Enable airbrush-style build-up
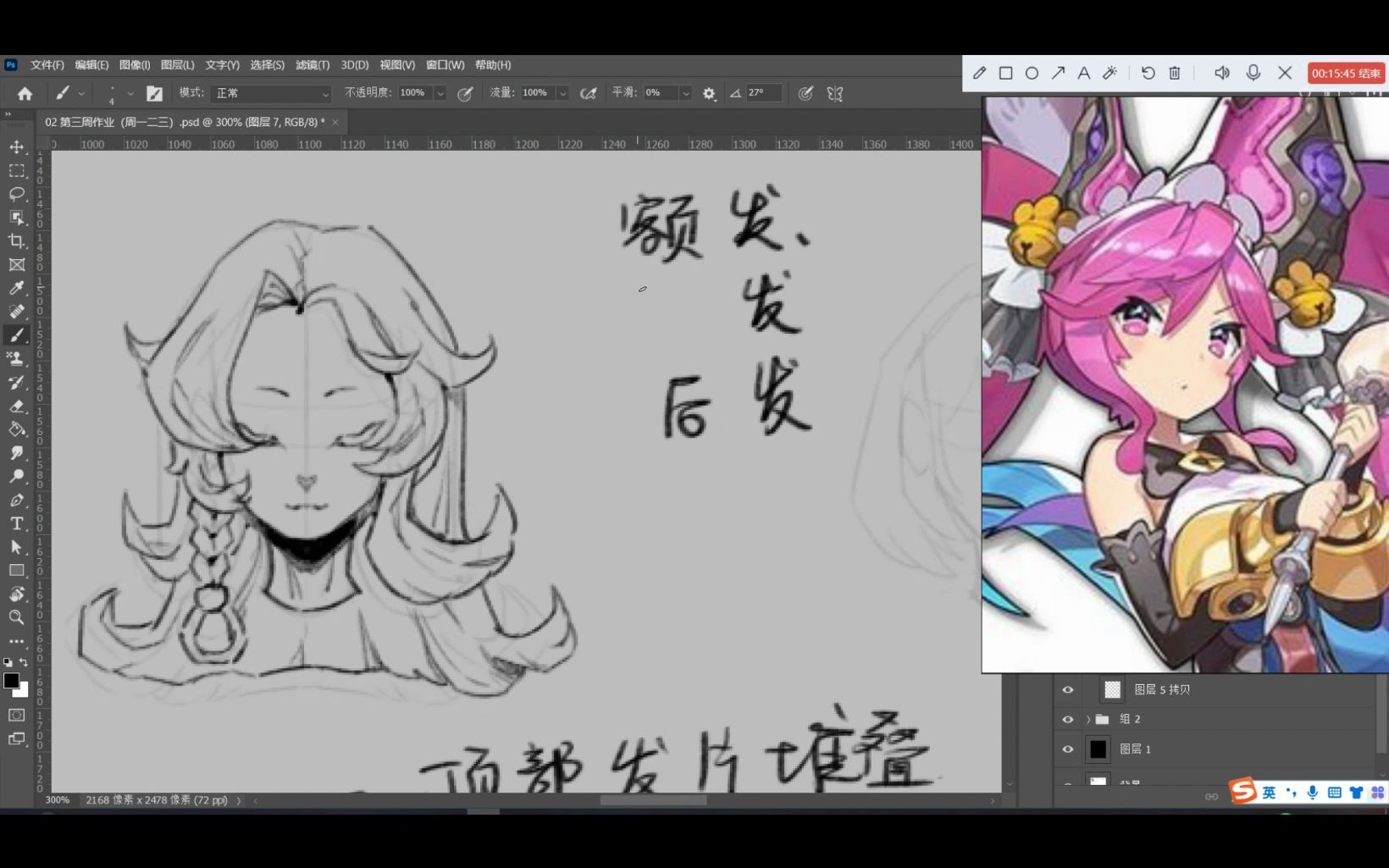This screenshot has height=868, width=1389. (x=588, y=93)
